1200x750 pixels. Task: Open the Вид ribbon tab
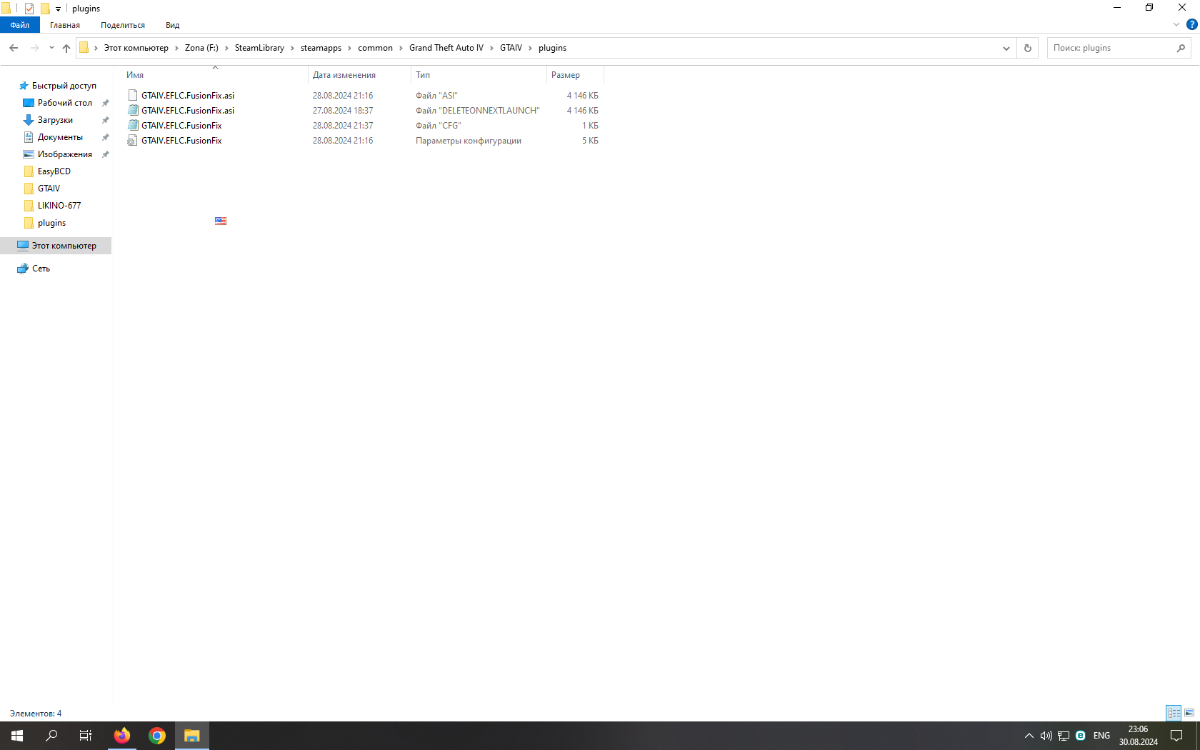173,25
